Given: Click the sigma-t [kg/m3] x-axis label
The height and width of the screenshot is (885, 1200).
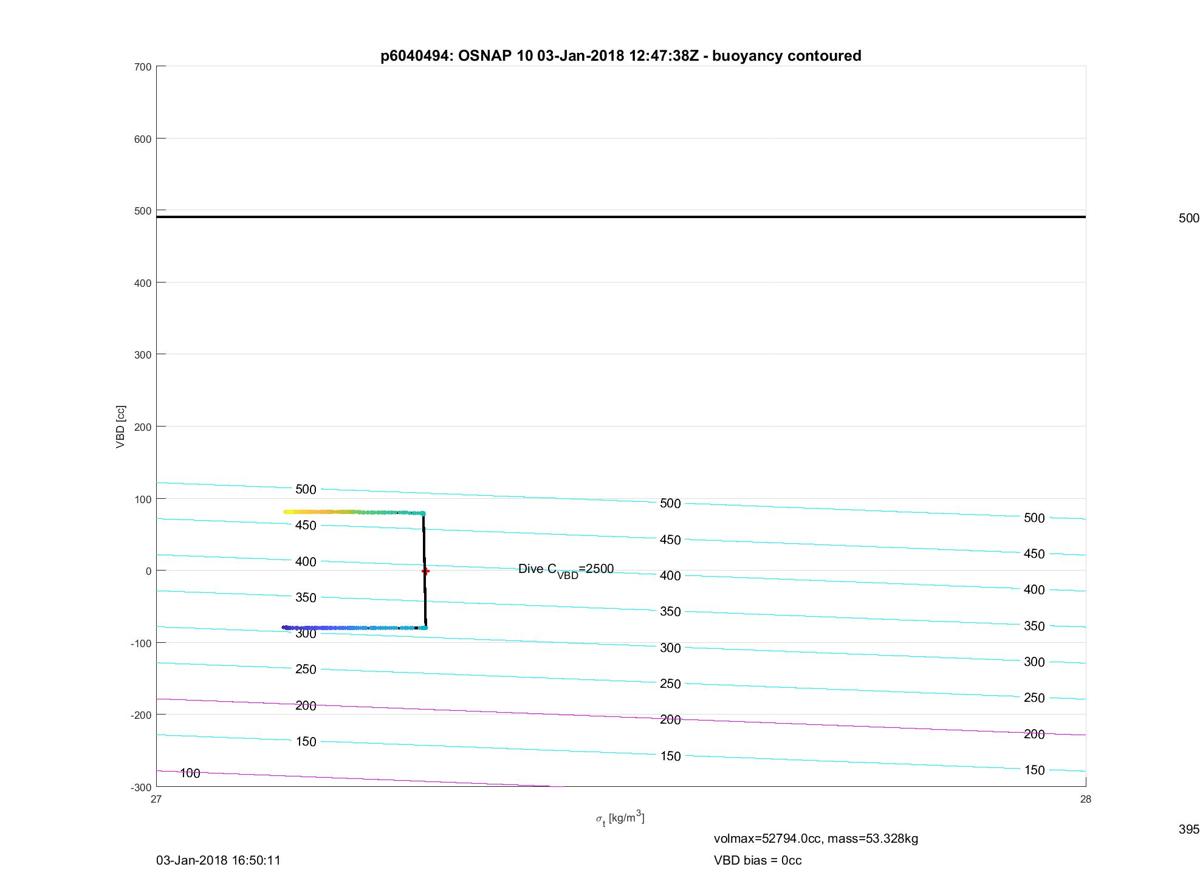Looking at the screenshot, I should point(620,818).
